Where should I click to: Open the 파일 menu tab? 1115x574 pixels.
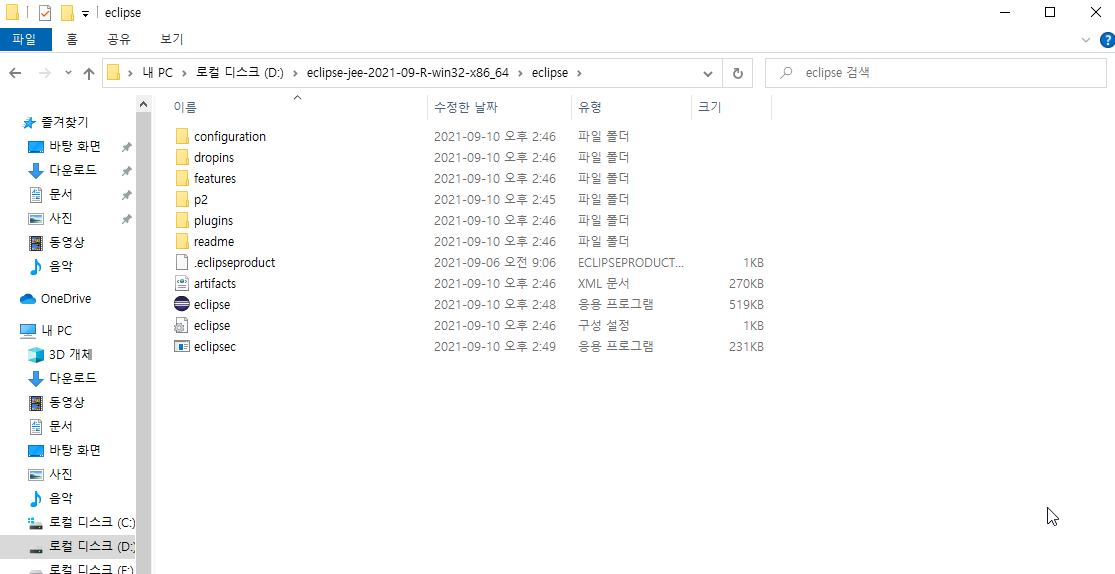click(25, 40)
